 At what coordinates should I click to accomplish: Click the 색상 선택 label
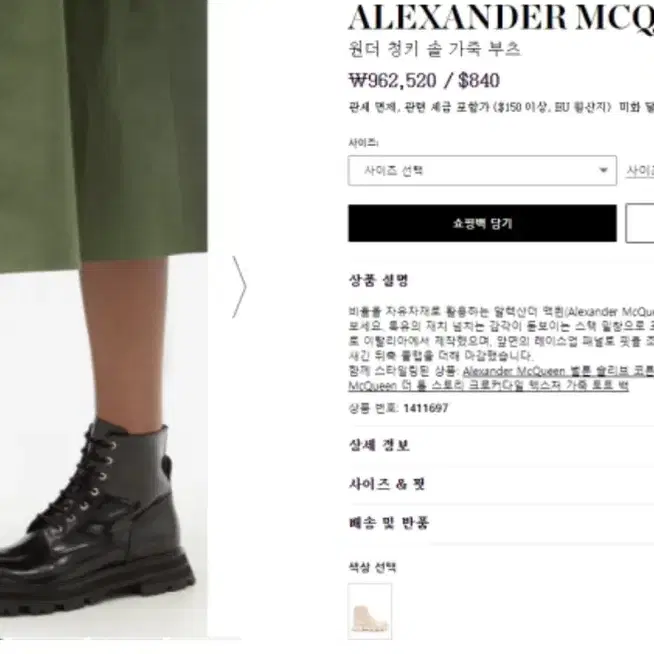[372, 567]
